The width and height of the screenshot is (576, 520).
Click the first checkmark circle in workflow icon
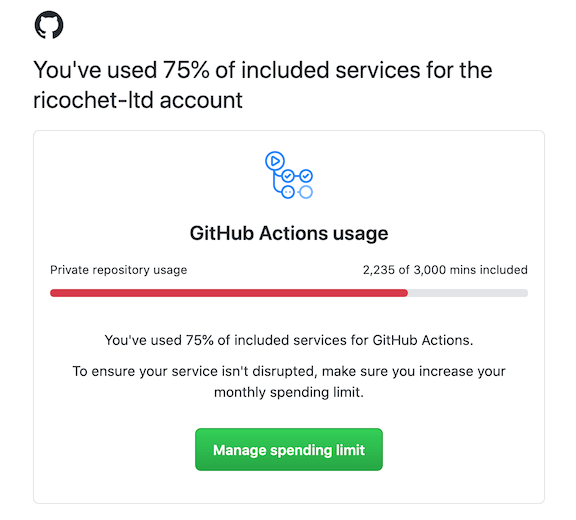pyautogui.click(x=288, y=176)
